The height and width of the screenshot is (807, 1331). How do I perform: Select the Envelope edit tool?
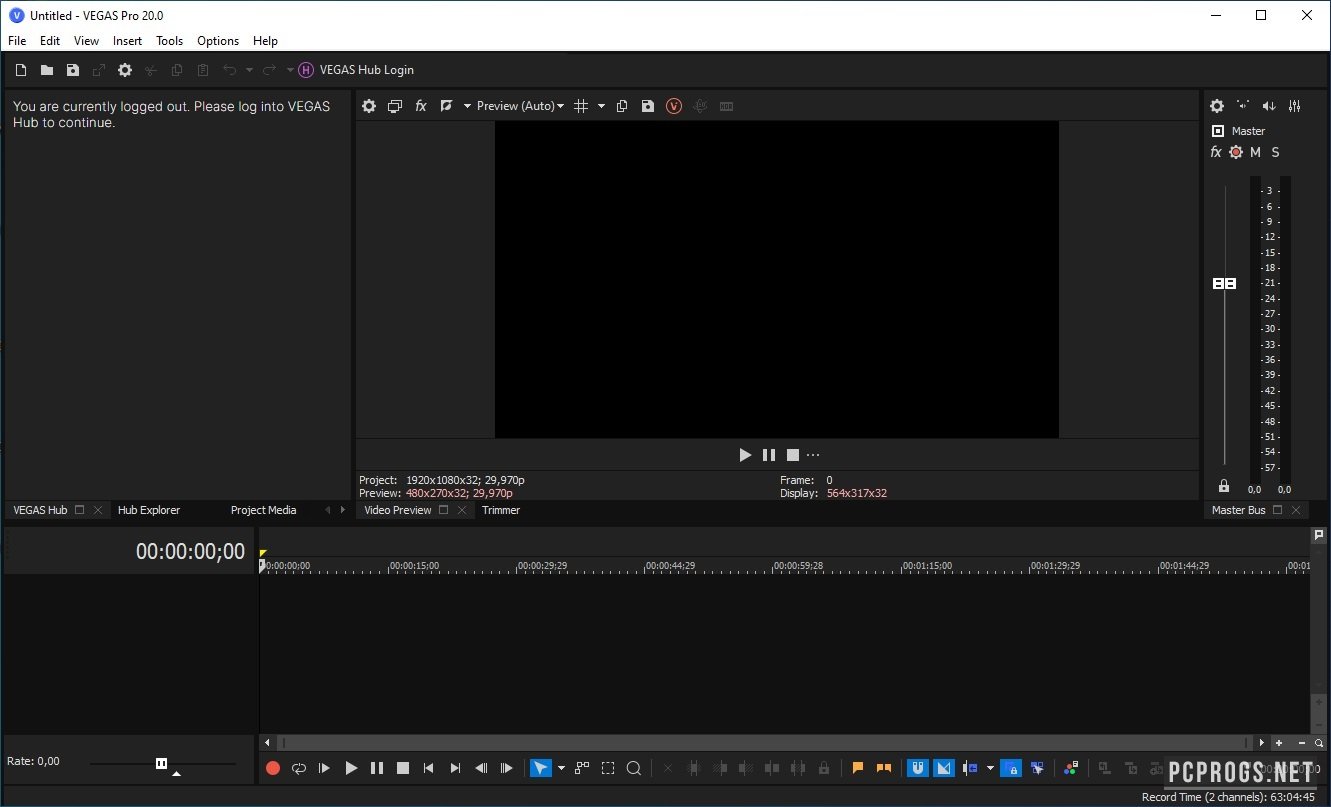[x=582, y=768]
